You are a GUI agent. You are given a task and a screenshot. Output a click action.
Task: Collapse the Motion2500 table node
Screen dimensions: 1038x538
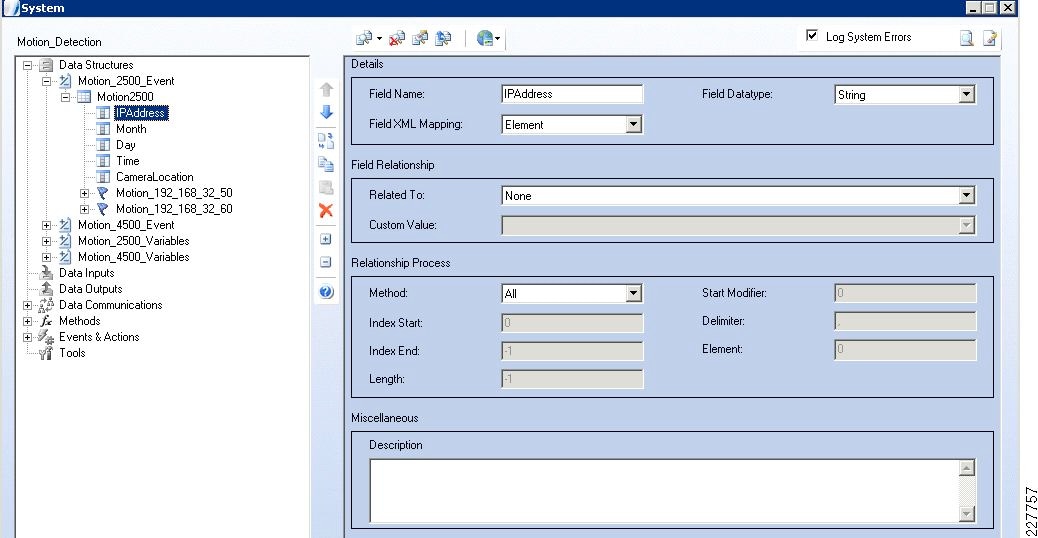pyautogui.click(x=65, y=97)
